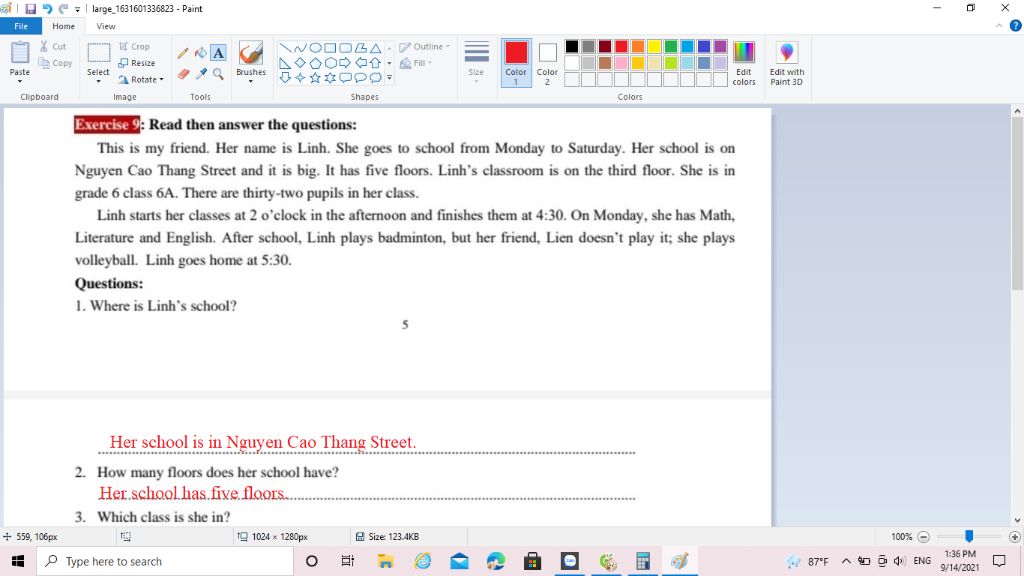Click the Windows Start button
The width and height of the screenshot is (1024, 576).
click(18, 561)
